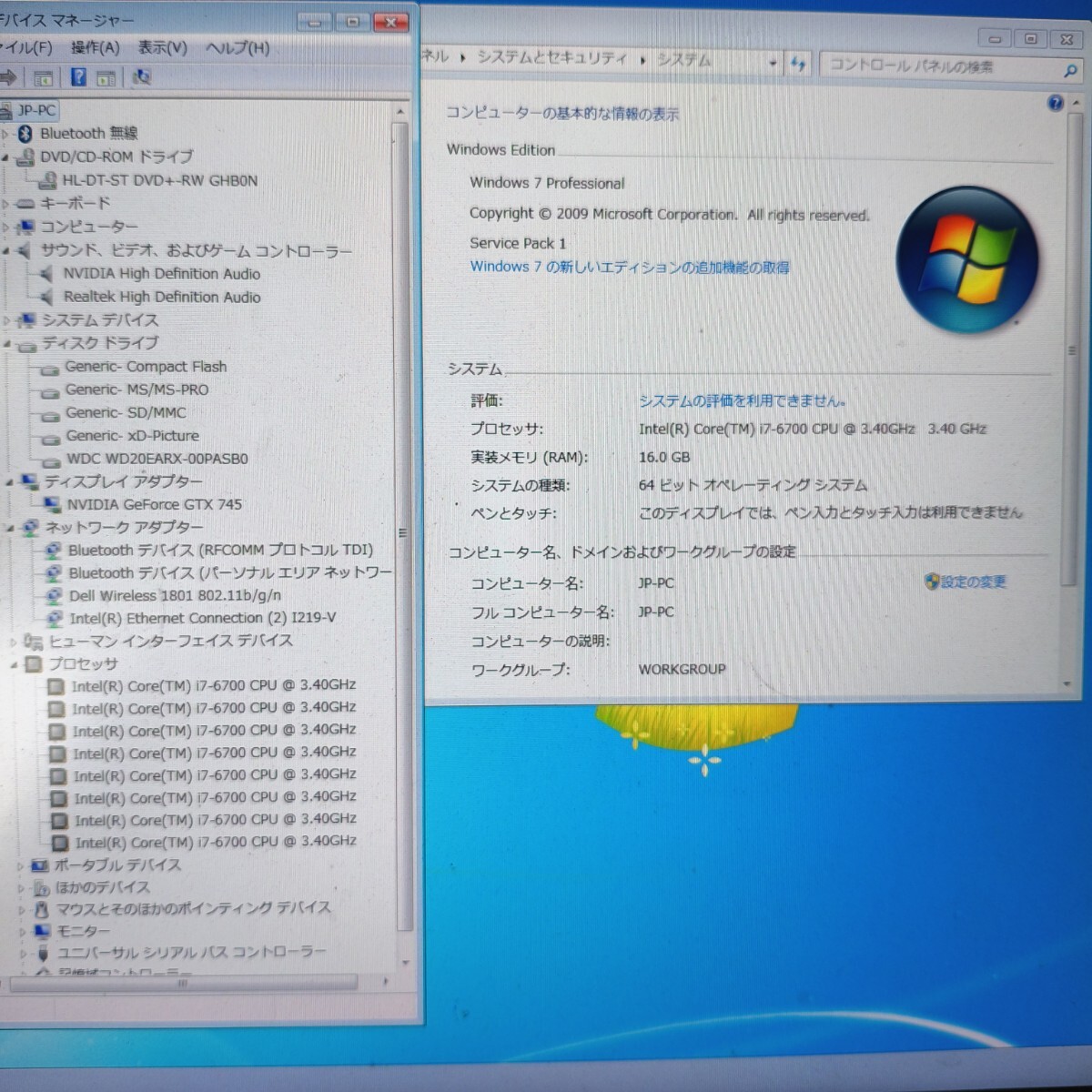Screen dimensions: 1092x1092
Task: Select システム デバイス category
Action: 100,320
